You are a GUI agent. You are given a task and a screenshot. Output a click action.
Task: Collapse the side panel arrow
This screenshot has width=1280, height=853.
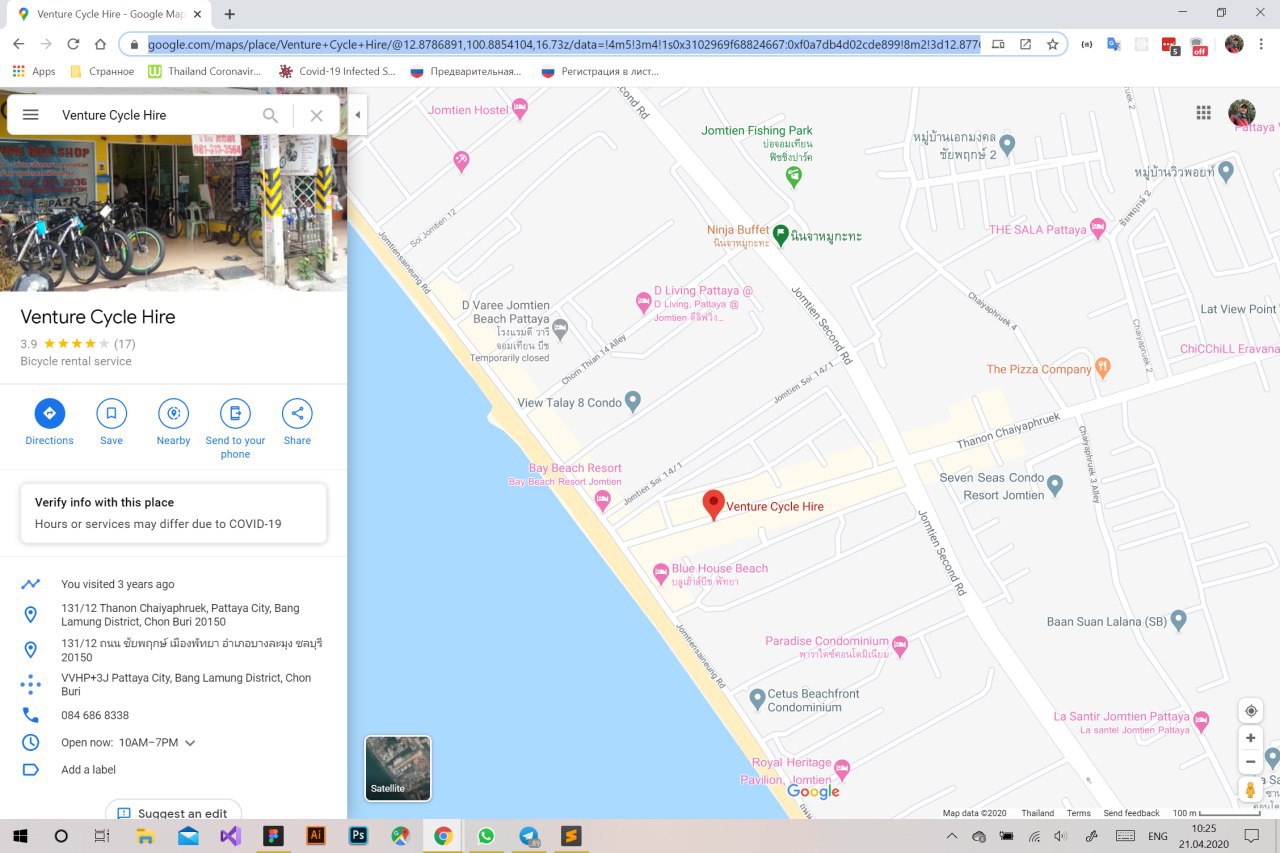click(x=357, y=115)
